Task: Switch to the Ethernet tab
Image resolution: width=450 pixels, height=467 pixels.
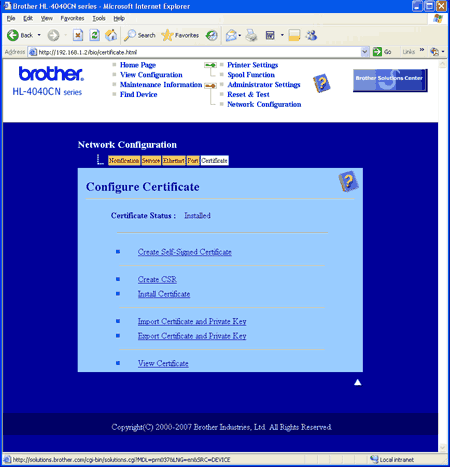Action: pyautogui.click(x=174, y=160)
